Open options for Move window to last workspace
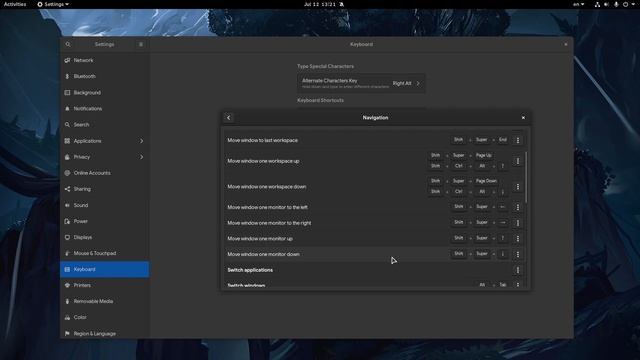The image size is (640, 360). 518,140
